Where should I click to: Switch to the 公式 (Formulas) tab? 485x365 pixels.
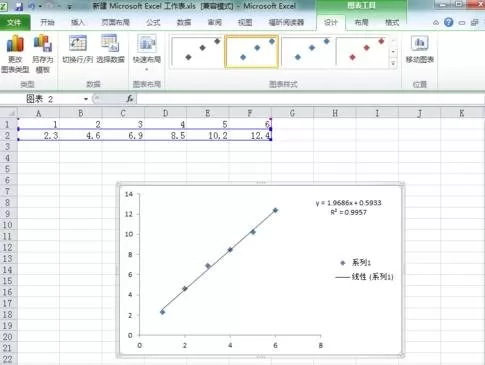pos(153,22)
